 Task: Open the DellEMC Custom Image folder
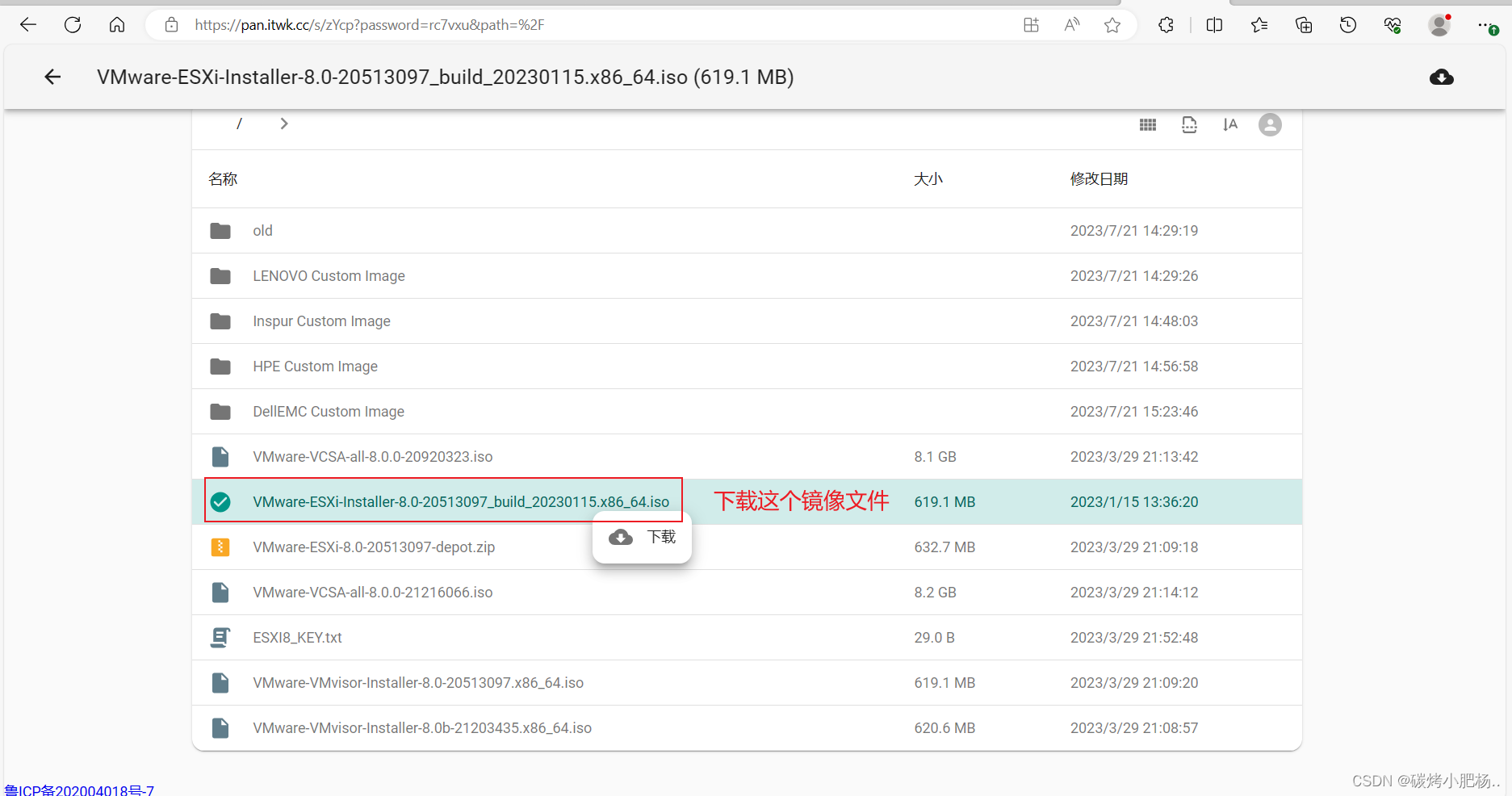tap(329, 412)
